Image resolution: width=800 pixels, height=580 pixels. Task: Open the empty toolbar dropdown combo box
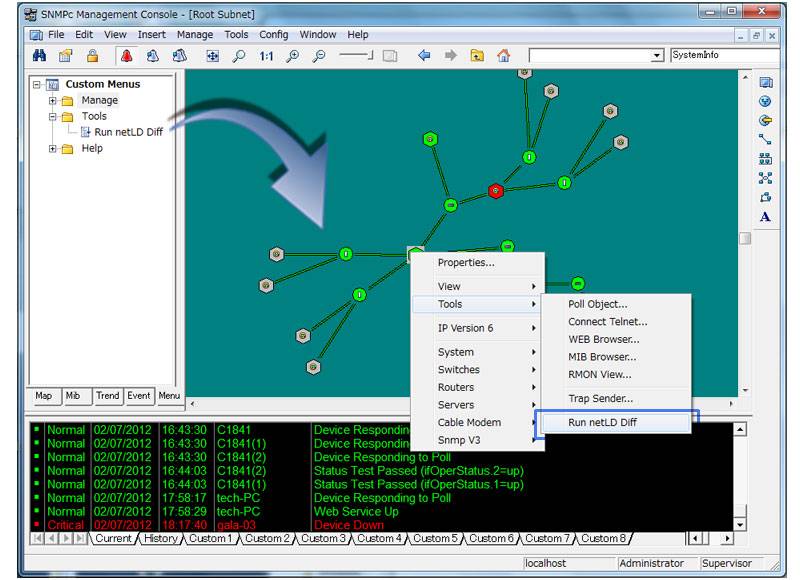pos(657,56)
